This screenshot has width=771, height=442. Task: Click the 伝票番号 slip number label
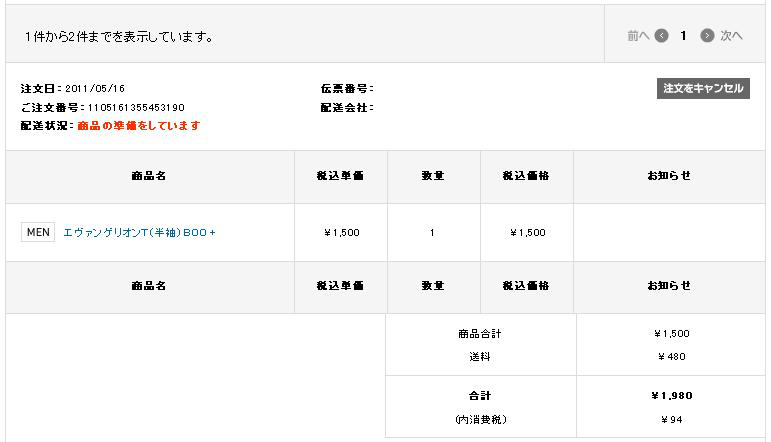pyautogui.click(x=347, y=89)
